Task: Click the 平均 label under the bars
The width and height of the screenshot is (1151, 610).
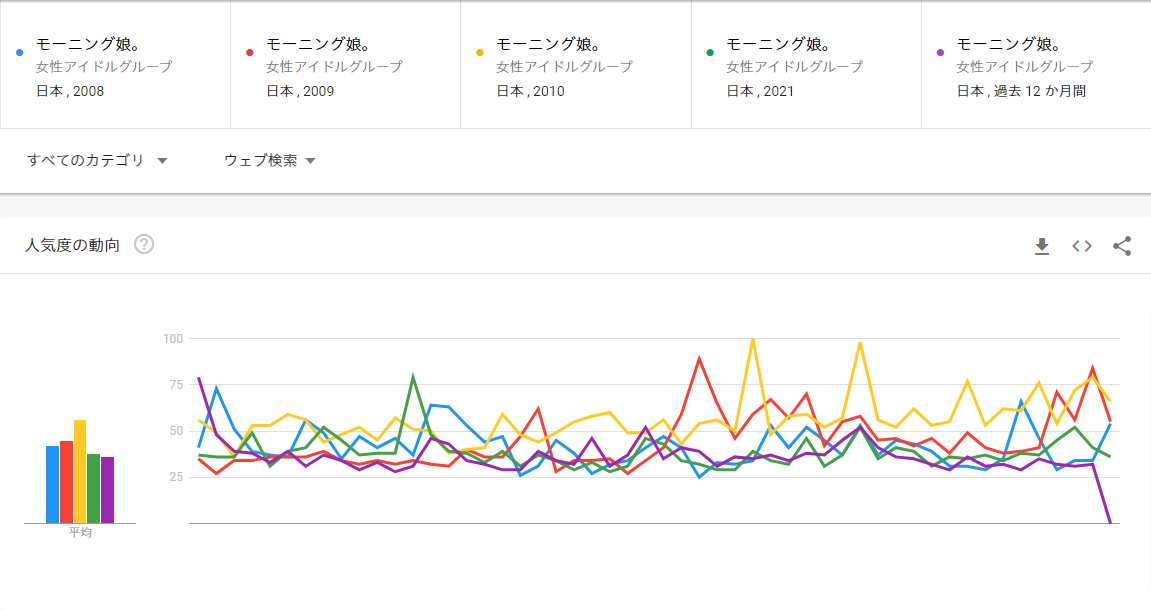Action: tap(80, 532)
